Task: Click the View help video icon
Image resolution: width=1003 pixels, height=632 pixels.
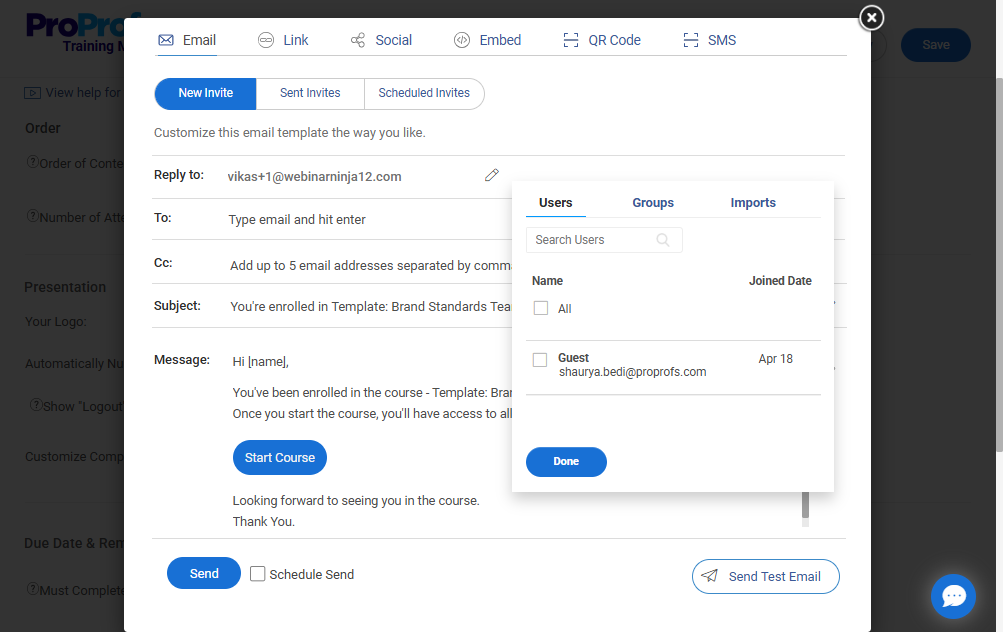Action: click(32, 93)
